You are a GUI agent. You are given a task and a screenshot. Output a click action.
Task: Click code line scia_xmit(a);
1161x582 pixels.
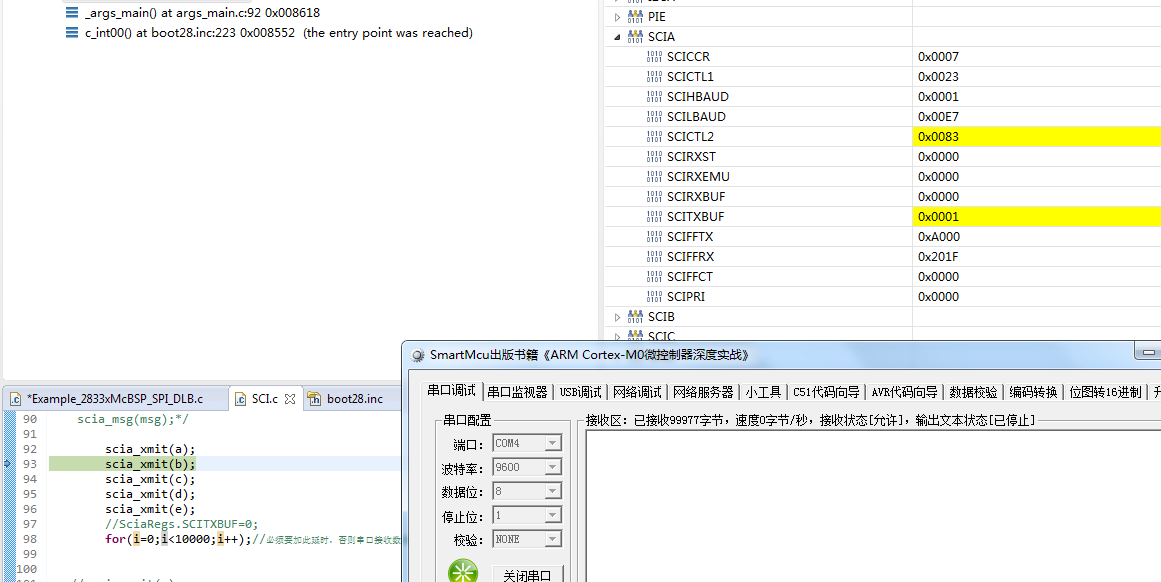point(150,449)
